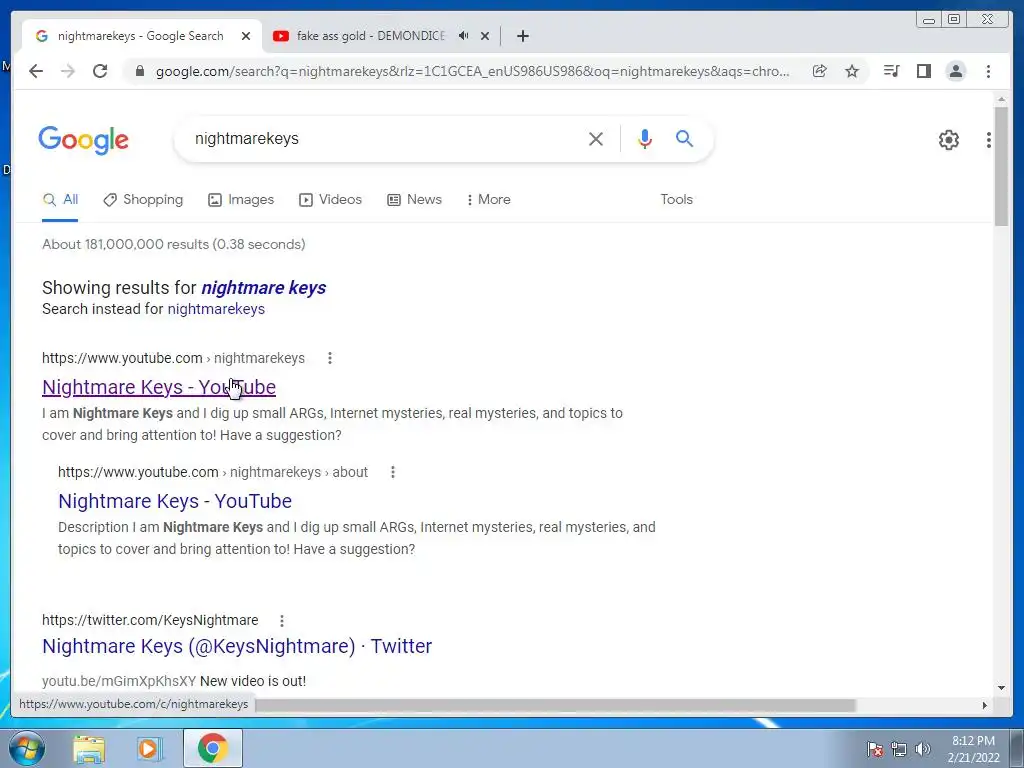Mute the YouTube tab audio icon
The width and height of the screenshot is (1024, 768).
coord(464,36)
